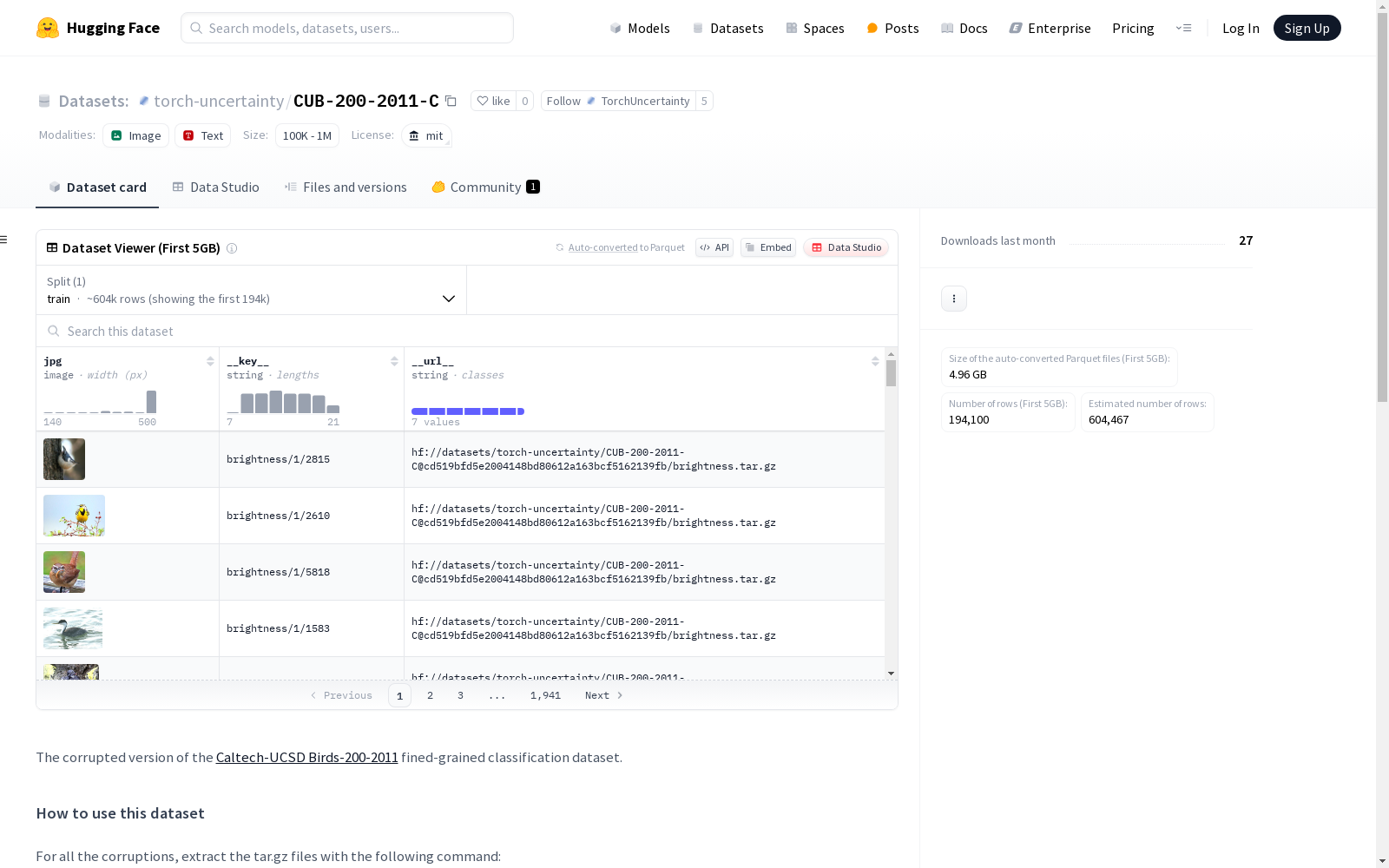Open the Image modality tag
This screenshot has width=1389, height=868.
[135, 135]
